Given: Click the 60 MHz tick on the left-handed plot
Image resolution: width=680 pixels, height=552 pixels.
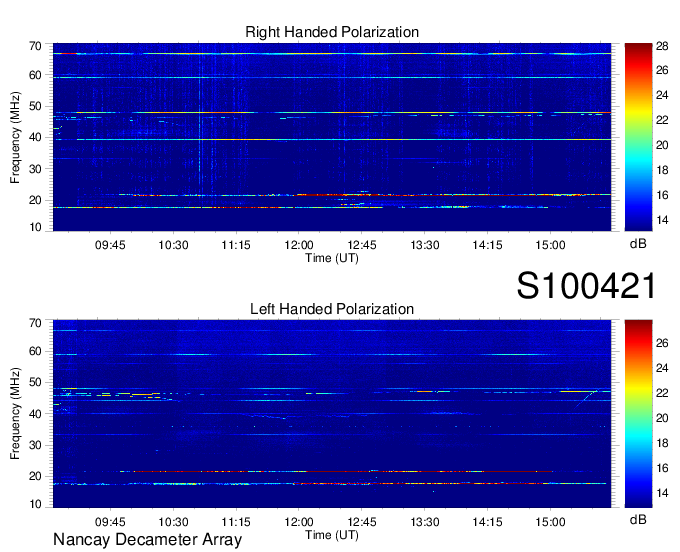Looking at the screenshot, I should (35, 352).
